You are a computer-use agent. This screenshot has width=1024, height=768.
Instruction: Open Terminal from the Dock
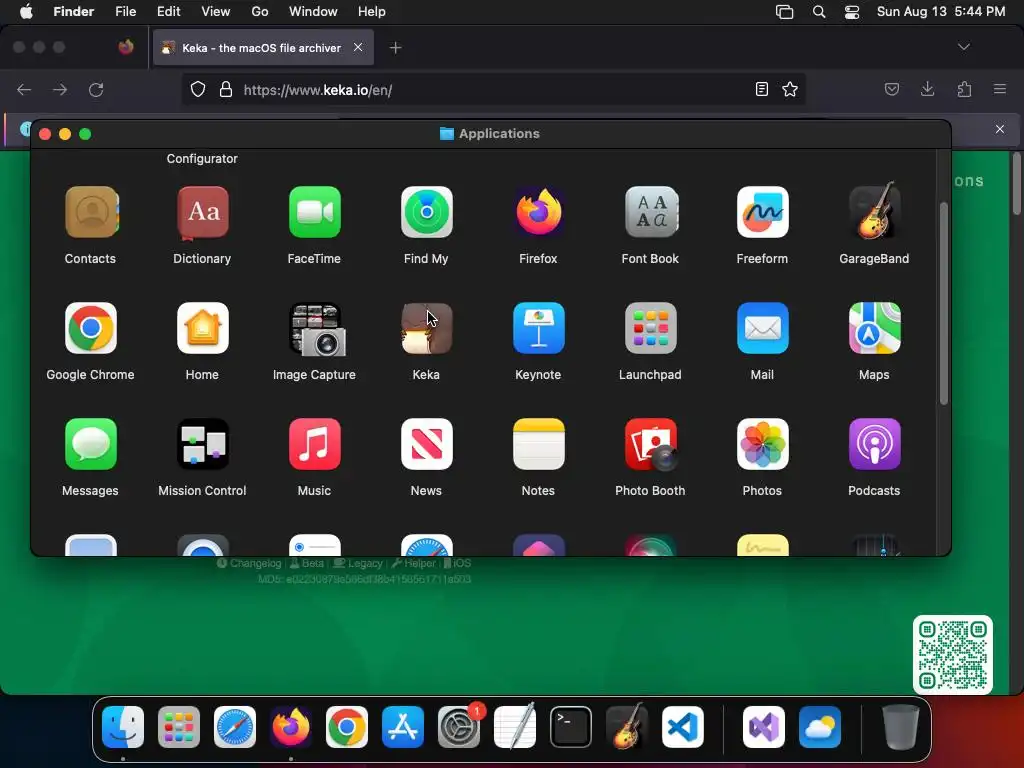[x=571, y=727]
